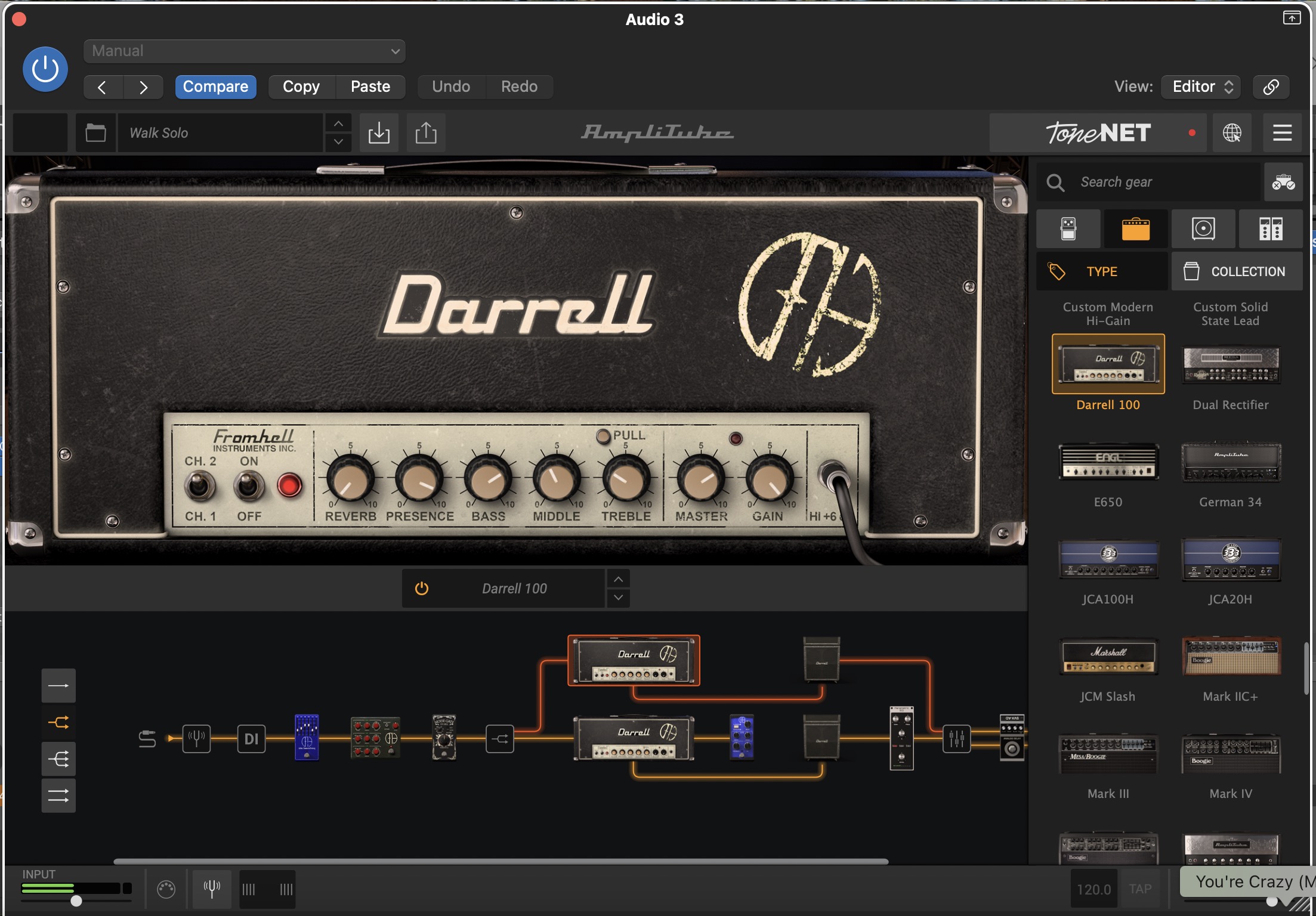Select previous amp model up chevron
Viewport: 1316px width, 916px height.
tap(619, 579)
